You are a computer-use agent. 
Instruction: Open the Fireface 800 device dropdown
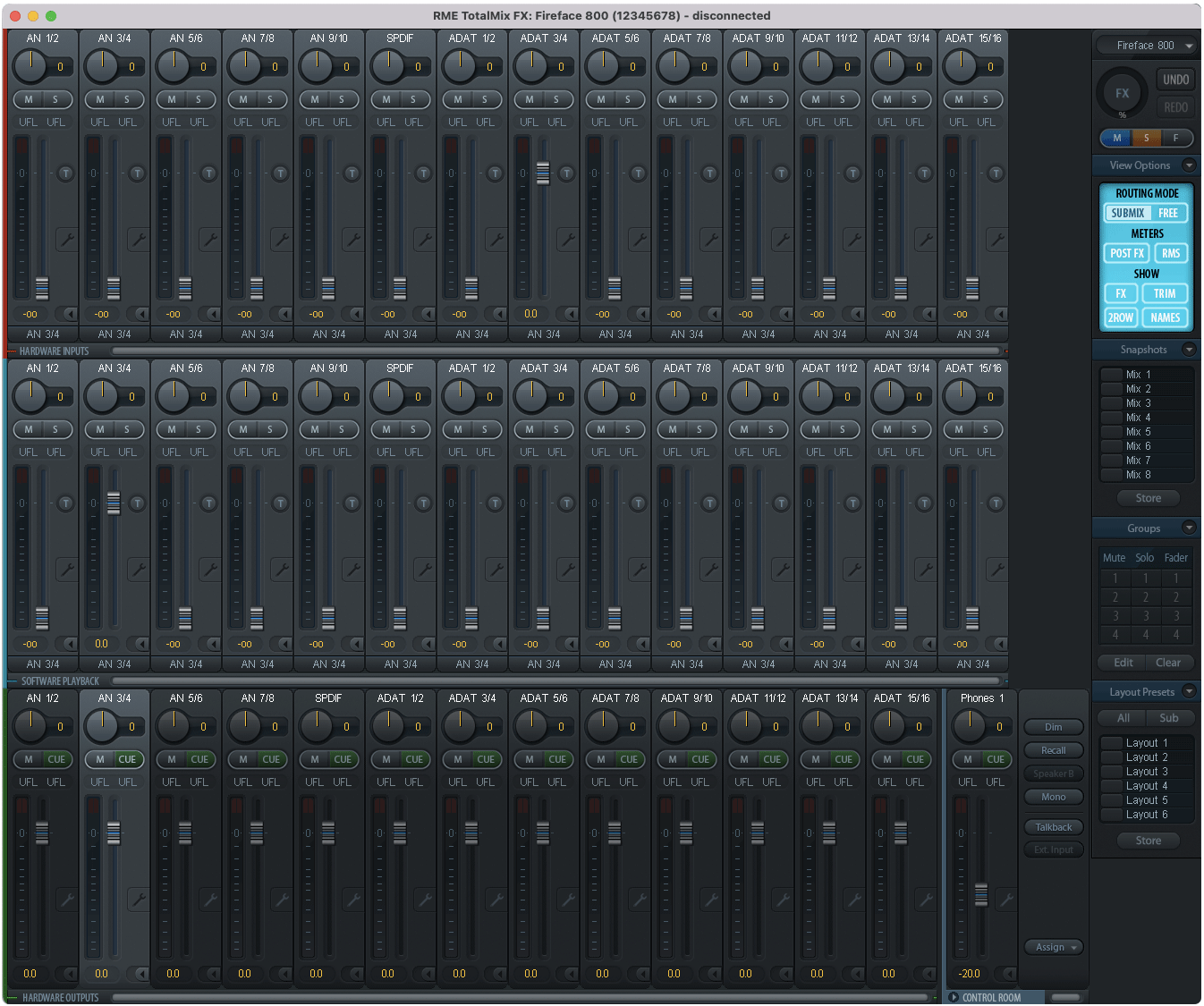point(1147,46)
